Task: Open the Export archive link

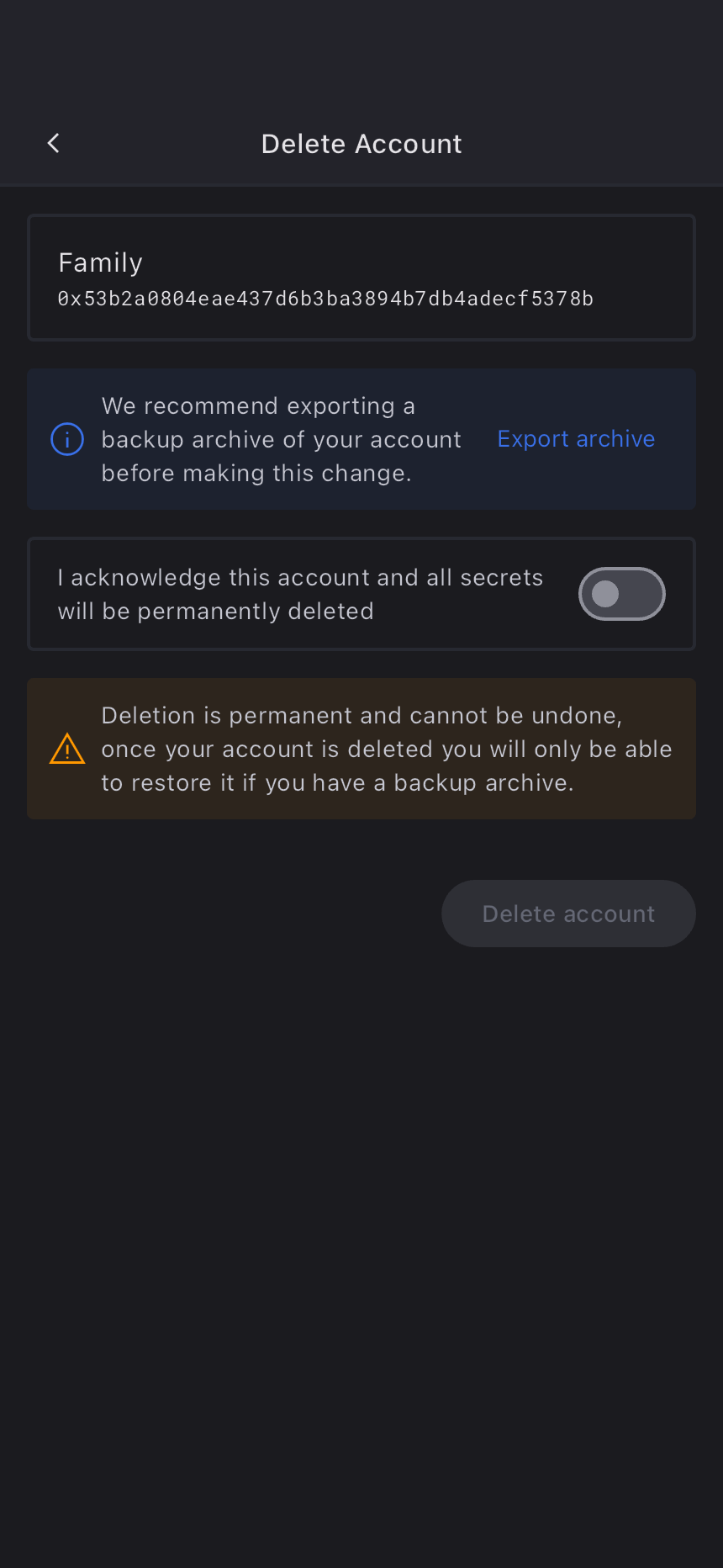Action: click(576, 439)
